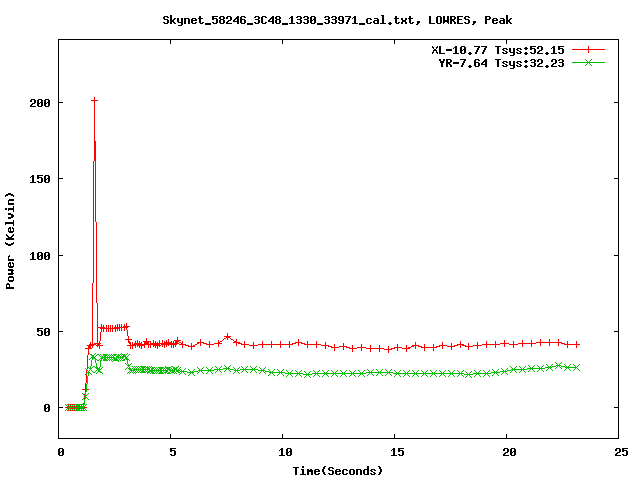Select the YR-7.64 Tsys:32.23 legend entry
Screen dimensions: 640x480
tap(501, 63)
